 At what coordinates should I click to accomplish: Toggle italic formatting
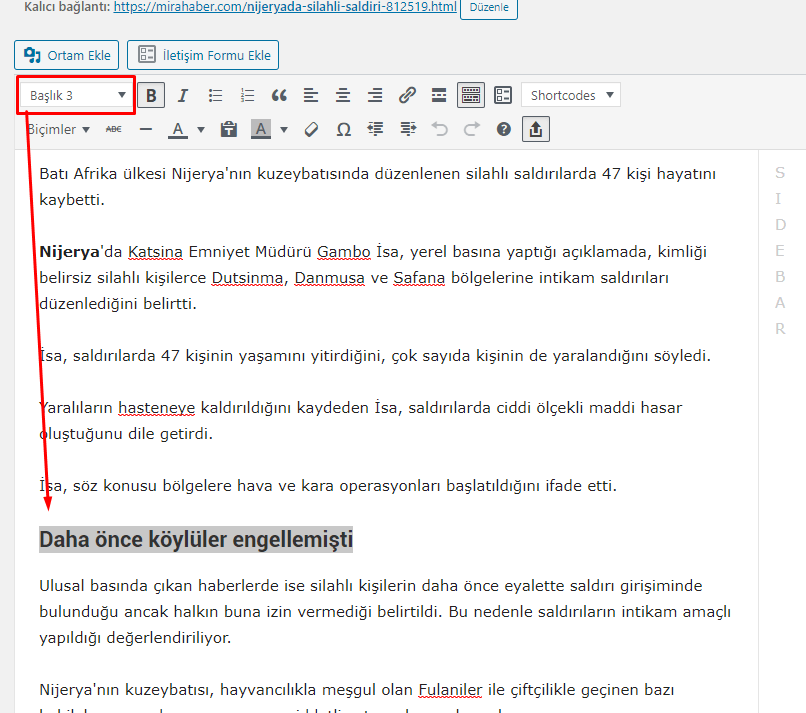(182, 95)
